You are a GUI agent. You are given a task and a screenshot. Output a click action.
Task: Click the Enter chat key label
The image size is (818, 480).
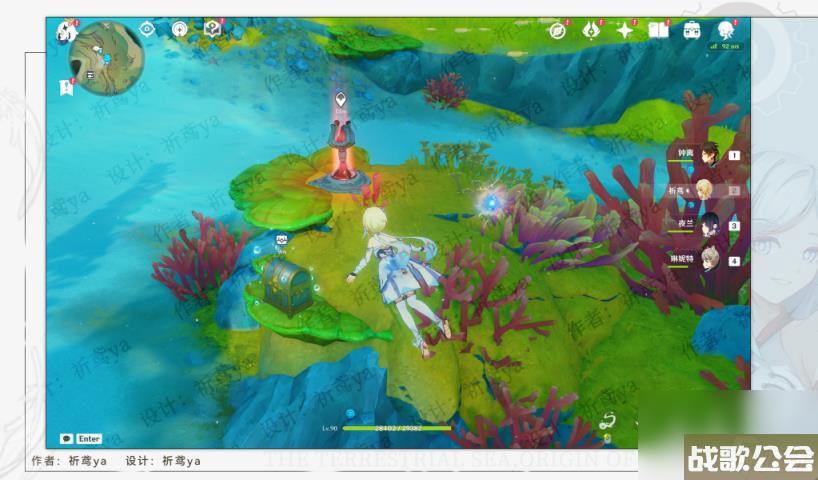89,439
